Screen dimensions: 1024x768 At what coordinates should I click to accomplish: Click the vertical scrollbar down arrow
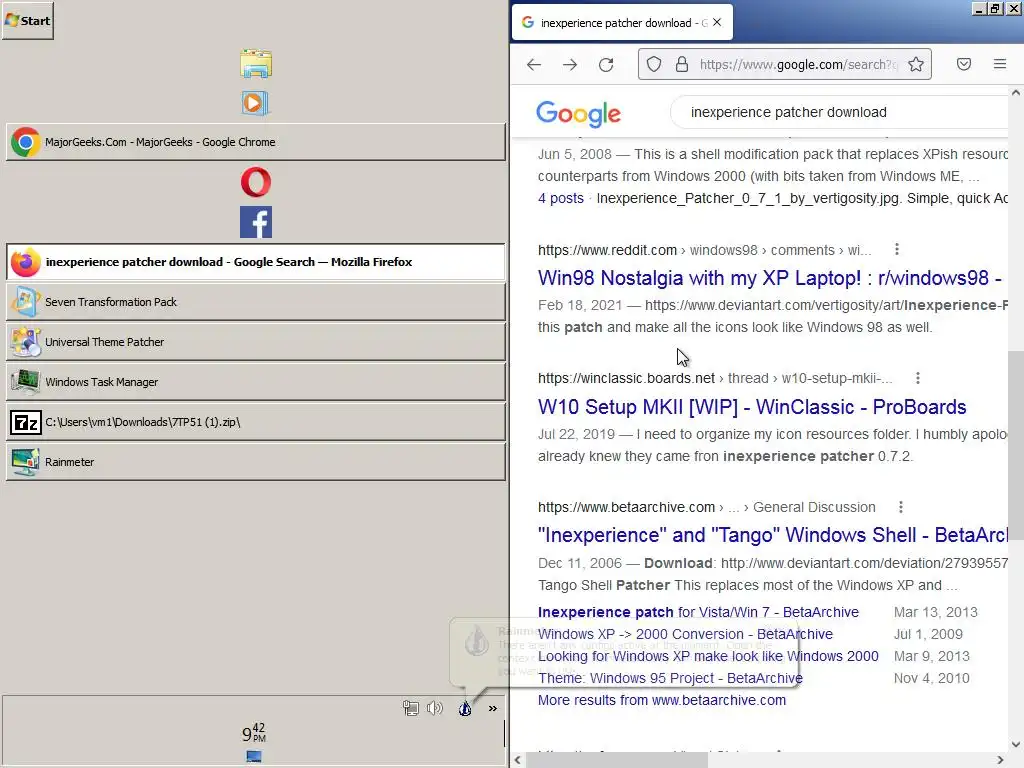tap(1016, 744)
